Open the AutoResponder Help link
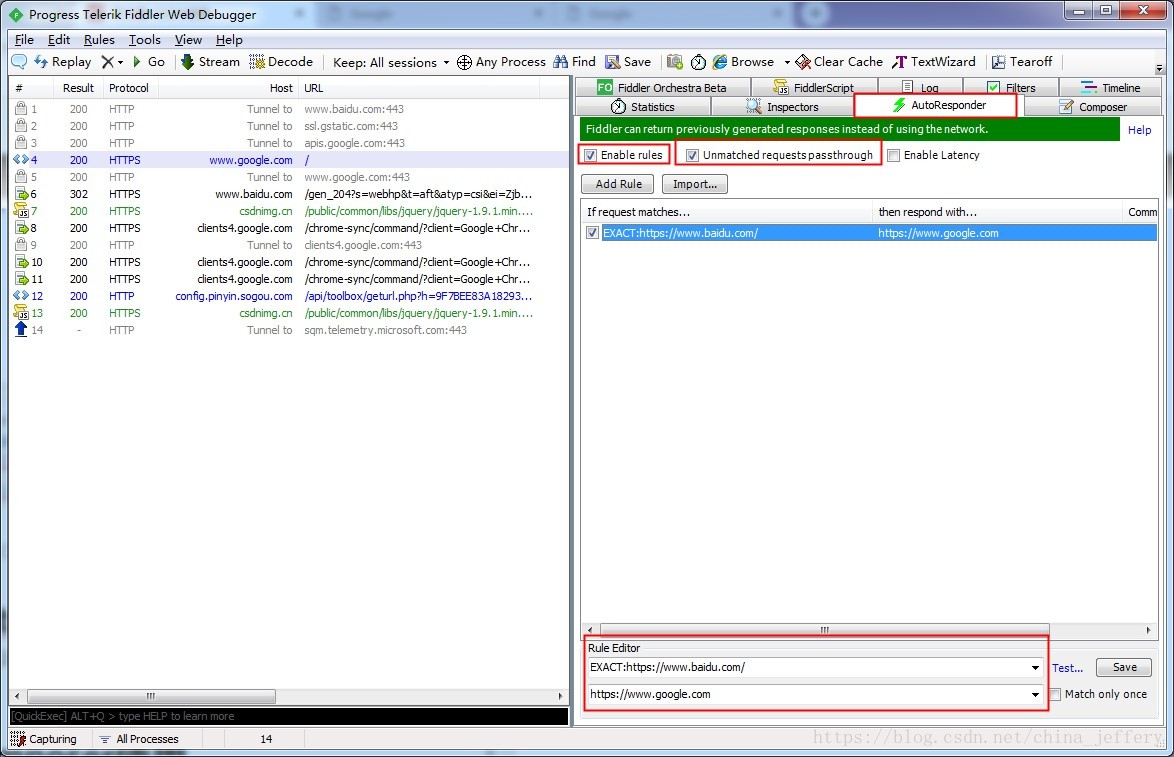The height and width of the screenshot is (757, 1174). [x=1140, y=130]
